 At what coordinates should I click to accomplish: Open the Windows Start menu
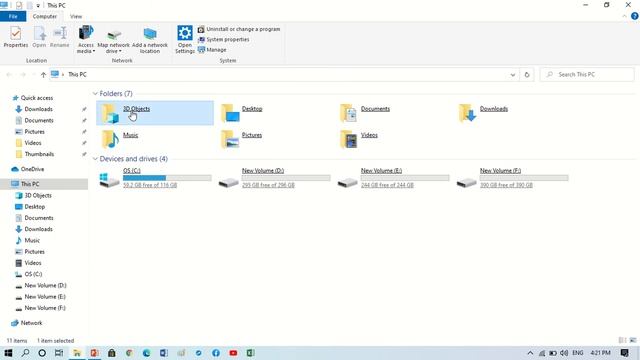8,353
